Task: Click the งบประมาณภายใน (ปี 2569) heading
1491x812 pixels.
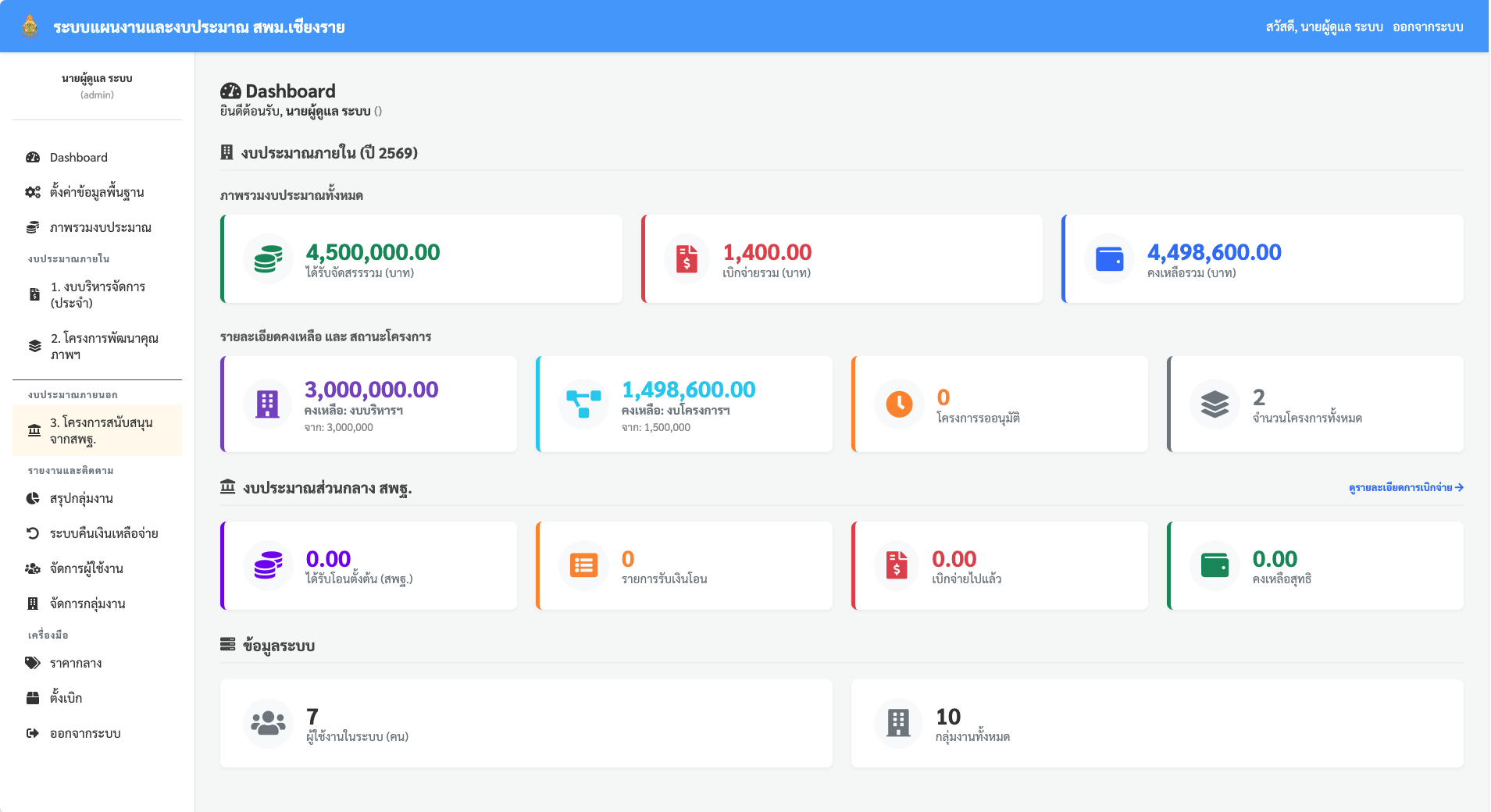Action: (329, 153)
